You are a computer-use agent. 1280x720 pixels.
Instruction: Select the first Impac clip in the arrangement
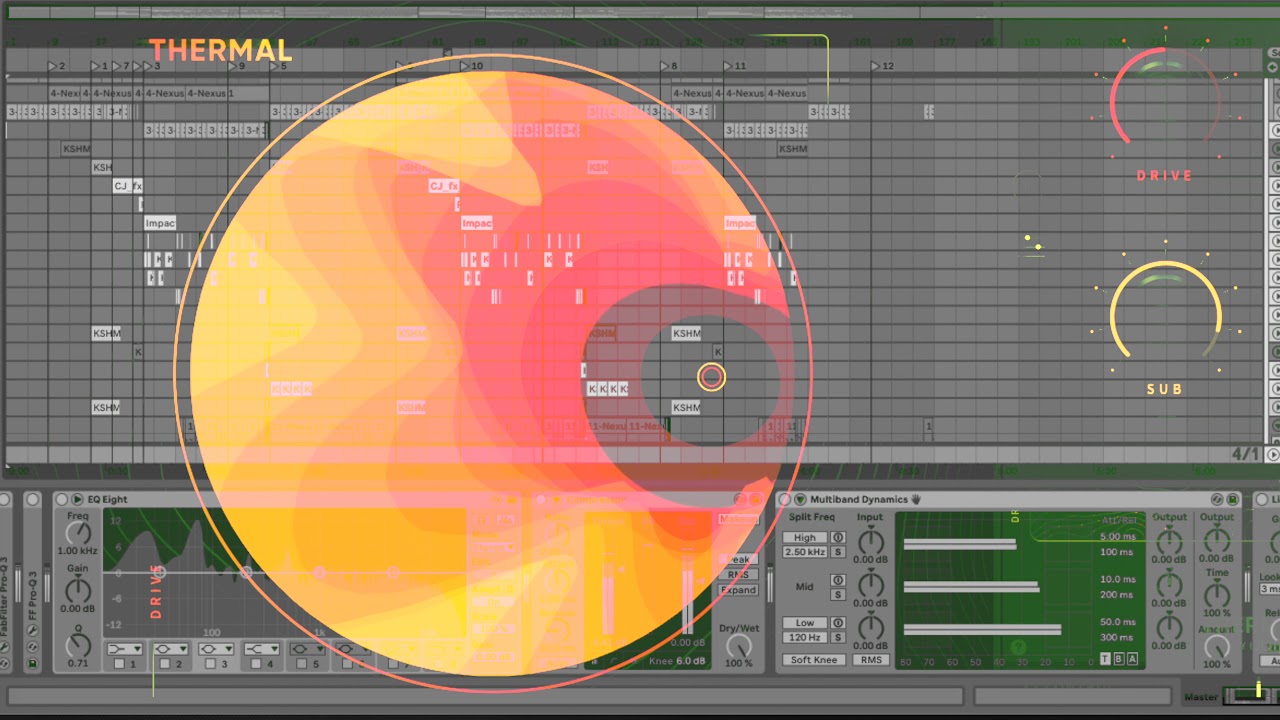pyautogui.click(x=160, y=223)
